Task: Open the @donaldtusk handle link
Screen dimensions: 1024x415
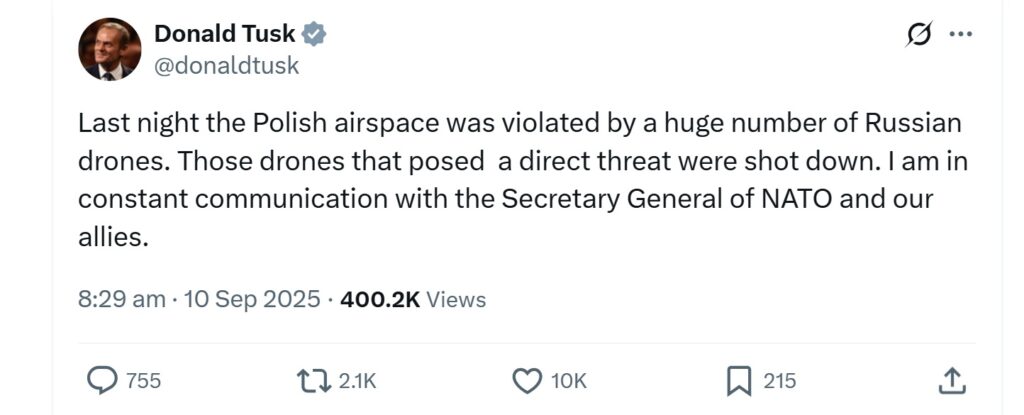Action: tap(226, 66)
